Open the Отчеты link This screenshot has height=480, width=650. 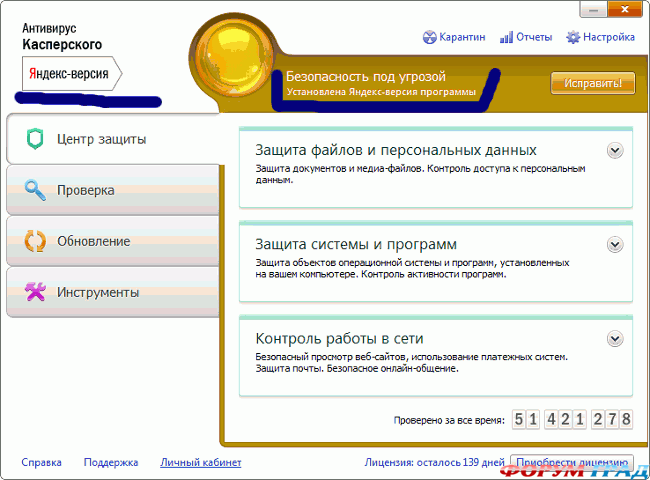[x=534, y=37]
